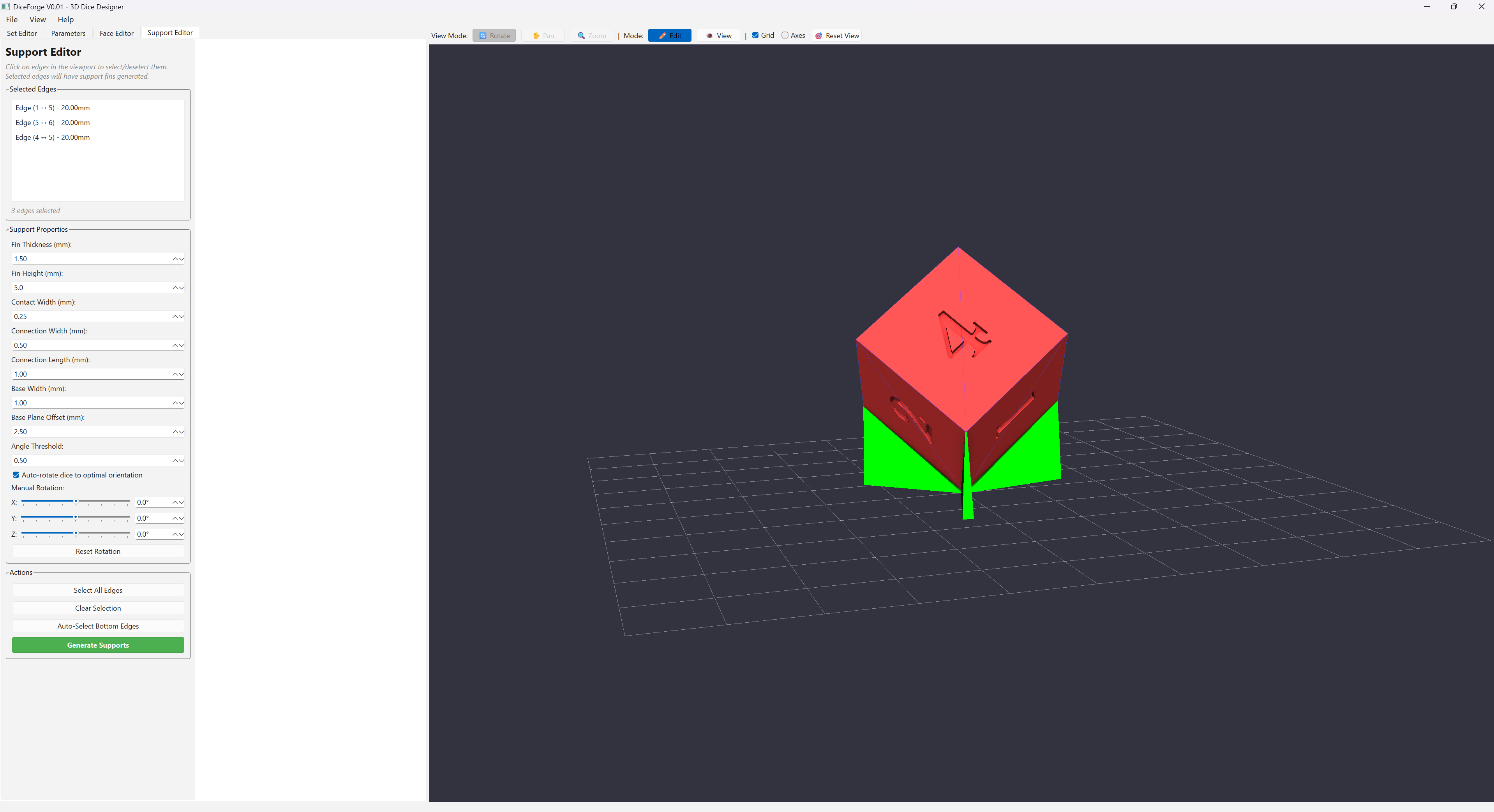The height and width of the screenshot is (812, 1494).
Task: Click Fin Thickness spinner arrows
Action: click(178, 259)
